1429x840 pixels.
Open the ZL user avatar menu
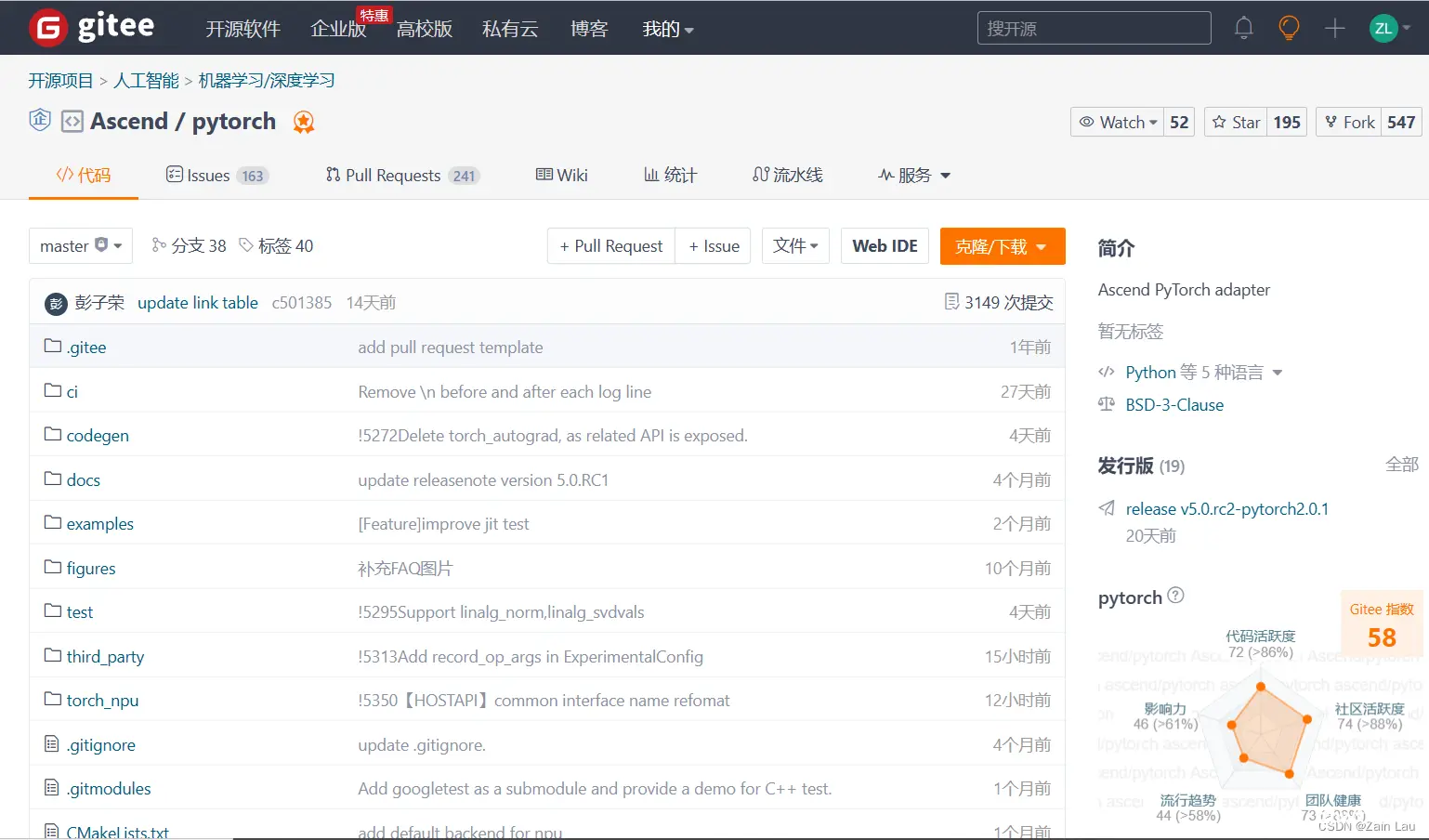point(1390,28)
